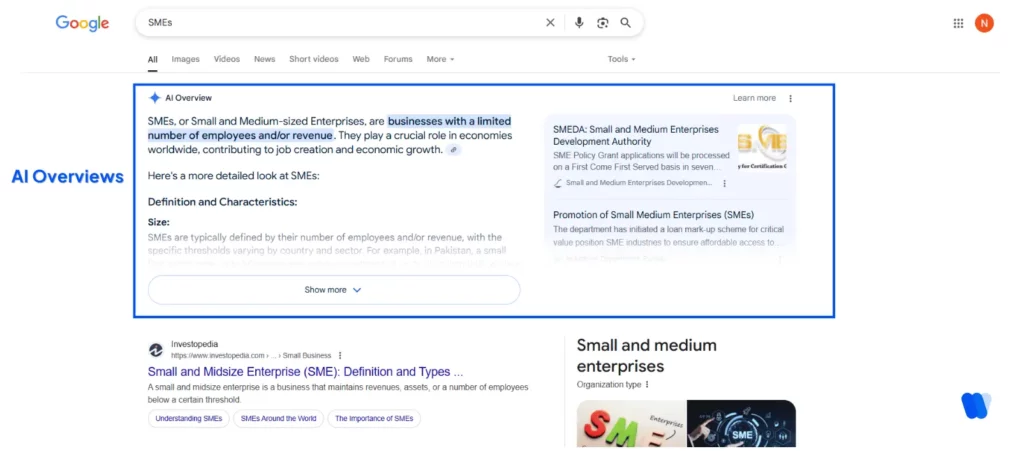Image resolution: width=1024 pixels, height=451 pixels.
Task: Click the AI Overview sparkle icon
Action: click(x=154, y=98)
